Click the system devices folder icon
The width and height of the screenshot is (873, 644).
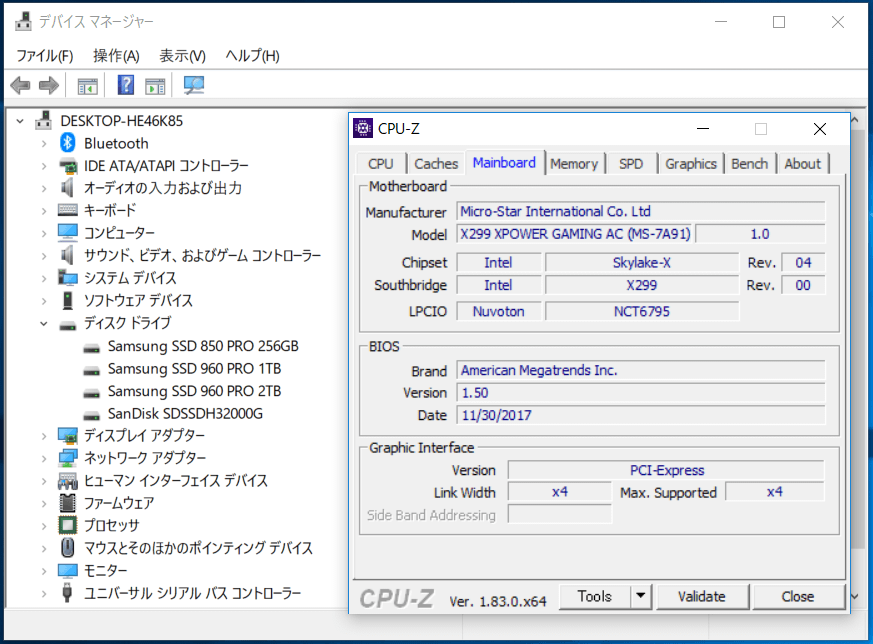tap(68, 277)
